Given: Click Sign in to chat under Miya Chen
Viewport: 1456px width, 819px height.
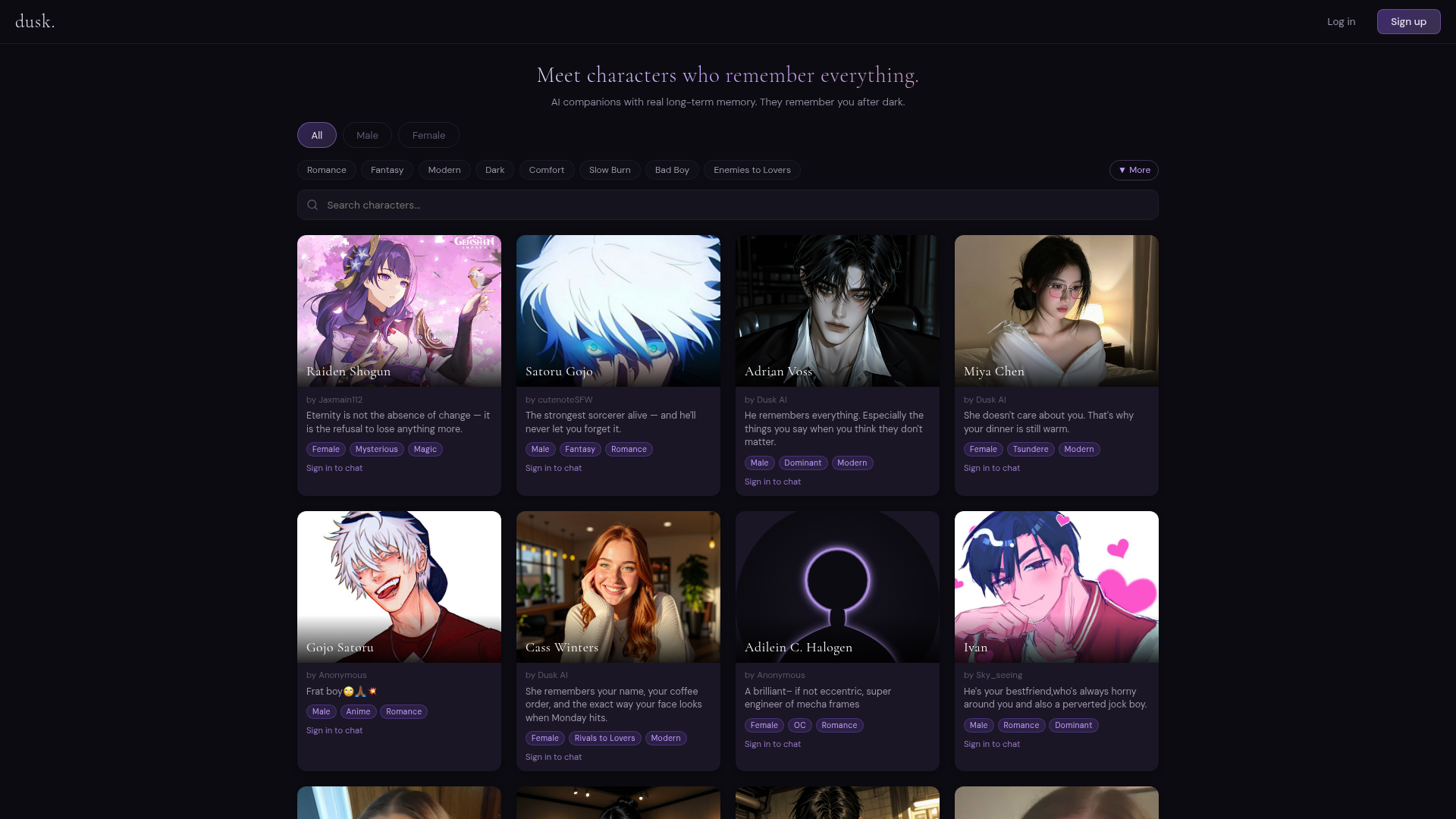Looking at the screenshot, I should point(992,468).
